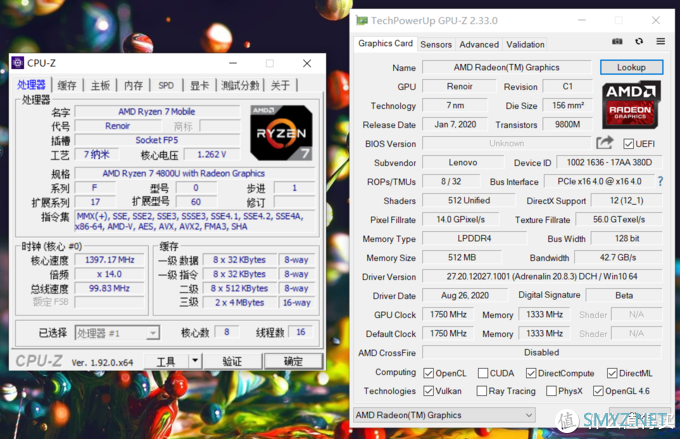Click the AMD CrossFire value Disabled
The width and height of the screenshot is (680, 439).
[542, 352]
